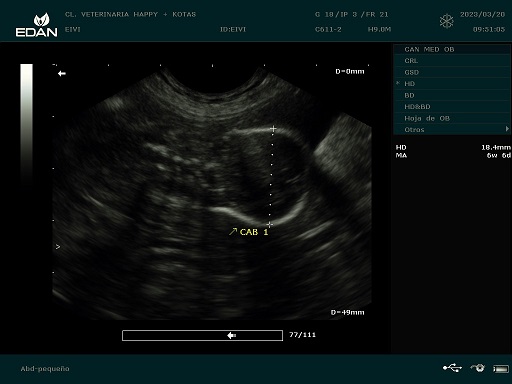Click the EDAN logo
The image size is (512, 384).
(37, 25)
